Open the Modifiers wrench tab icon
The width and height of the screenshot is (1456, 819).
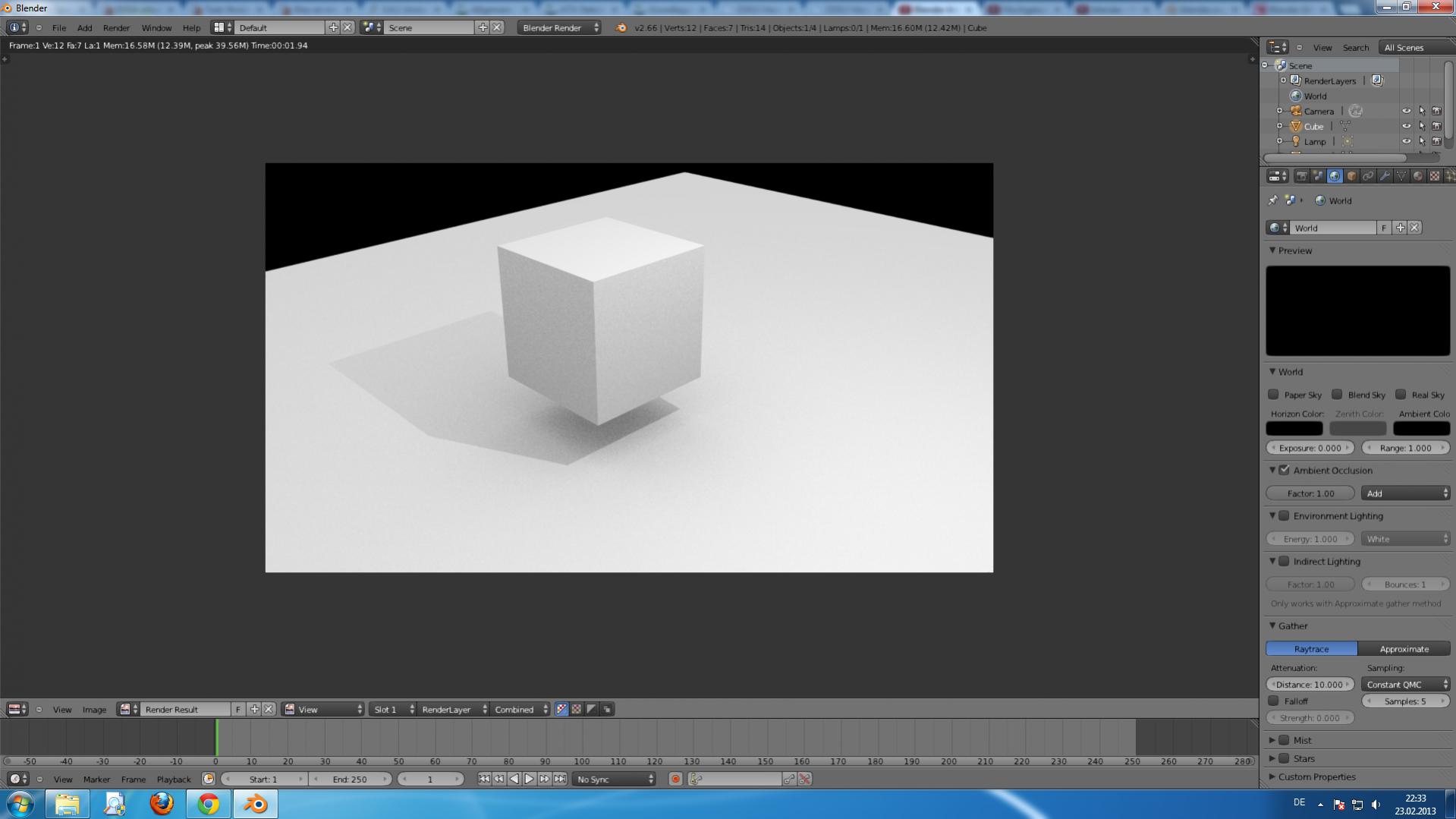click(x=1385, y=176)
